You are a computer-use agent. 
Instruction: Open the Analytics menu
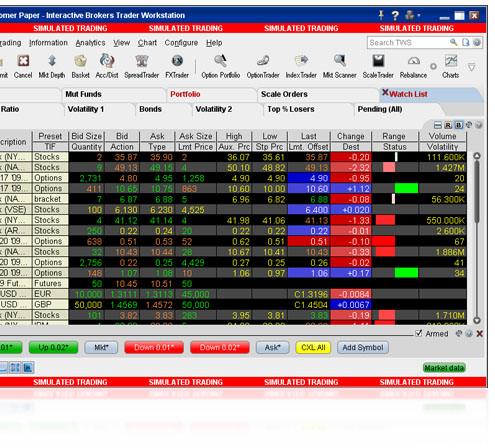coord(90,43)
